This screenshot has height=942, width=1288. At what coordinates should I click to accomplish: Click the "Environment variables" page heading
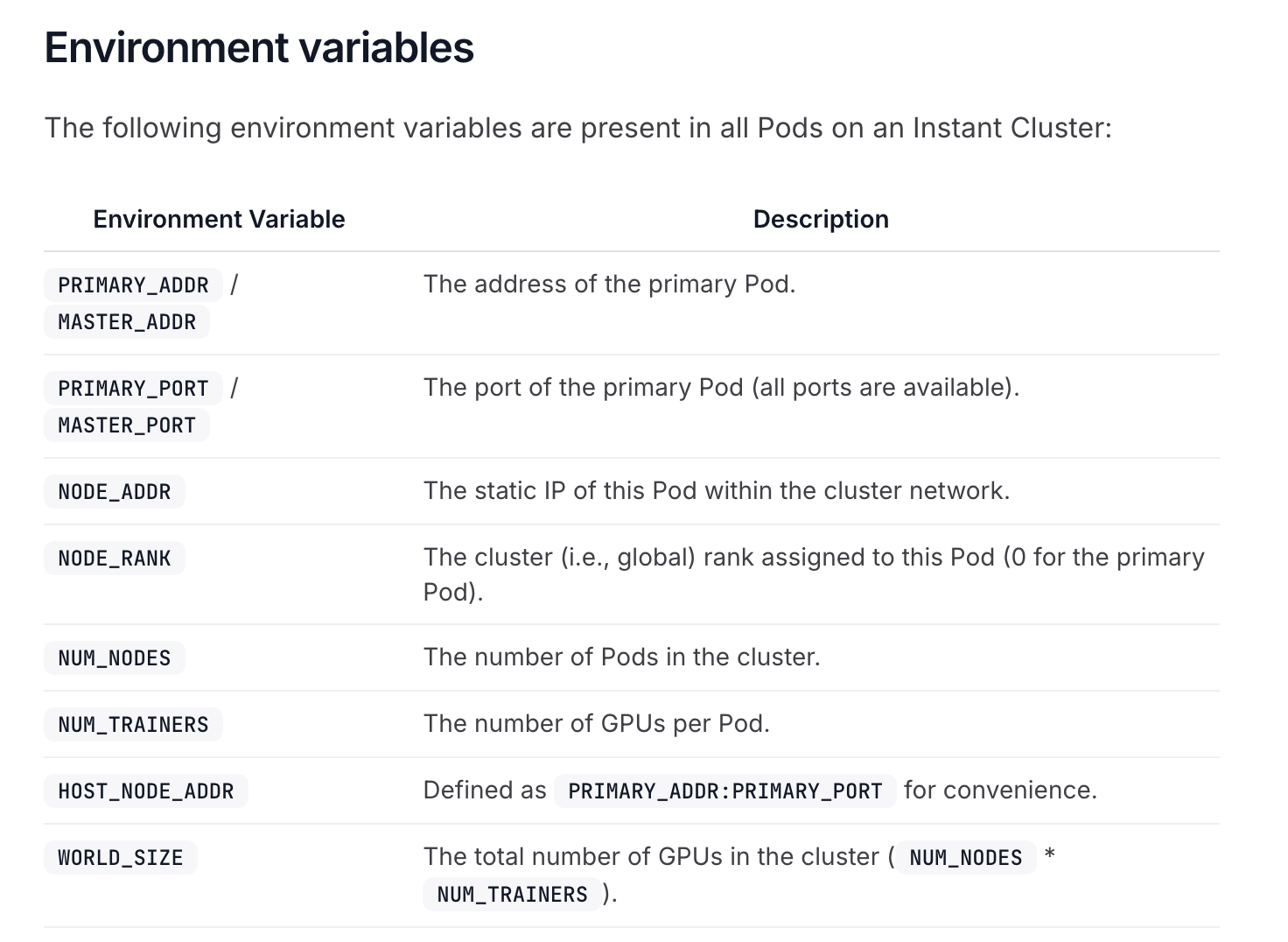point(259,47)
